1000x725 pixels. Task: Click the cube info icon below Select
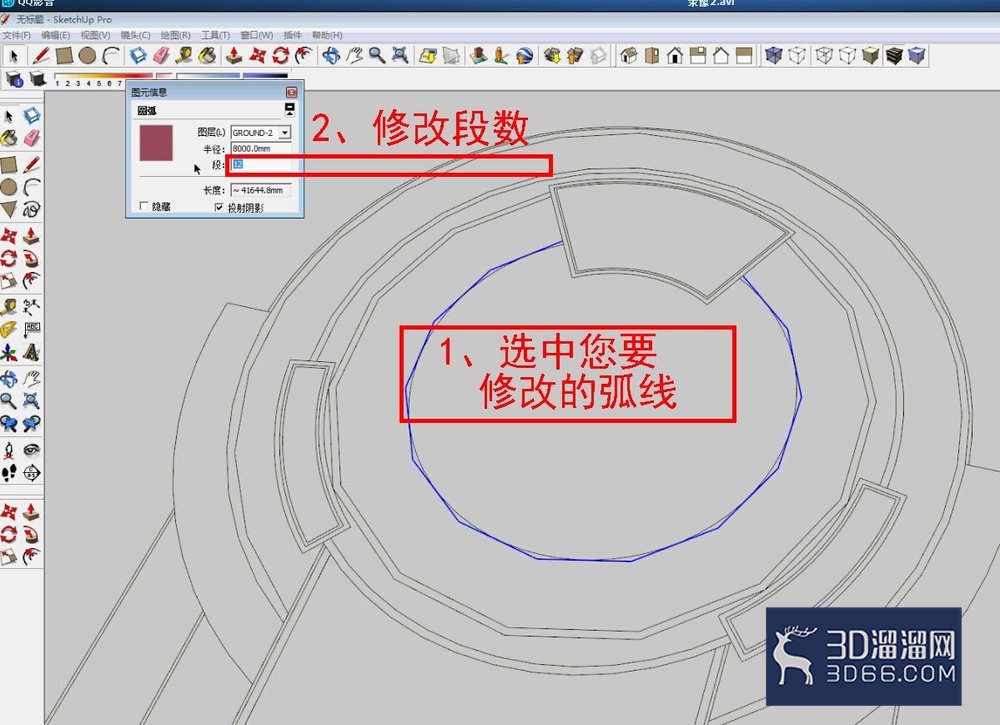point(14,79)
